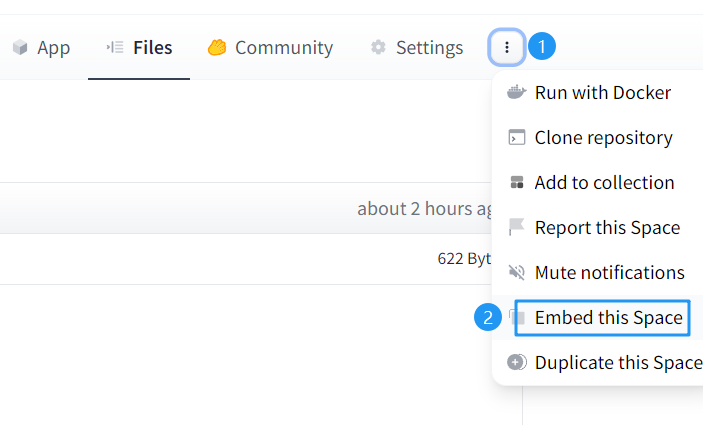Switch to the Files tab
This screenshot has height=425, width=703.
point(139,48)
